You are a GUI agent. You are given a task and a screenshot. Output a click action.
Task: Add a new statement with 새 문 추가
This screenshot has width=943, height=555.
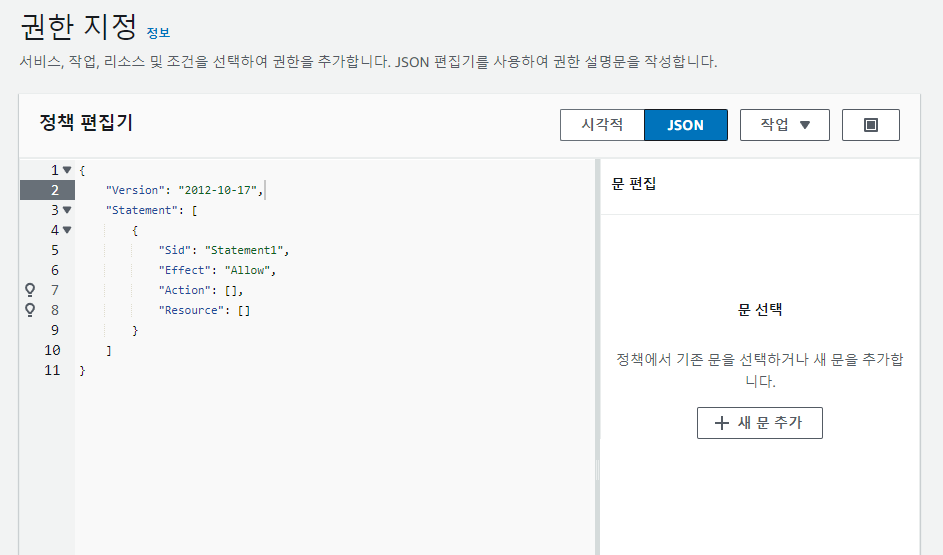(x=760, y=423)
